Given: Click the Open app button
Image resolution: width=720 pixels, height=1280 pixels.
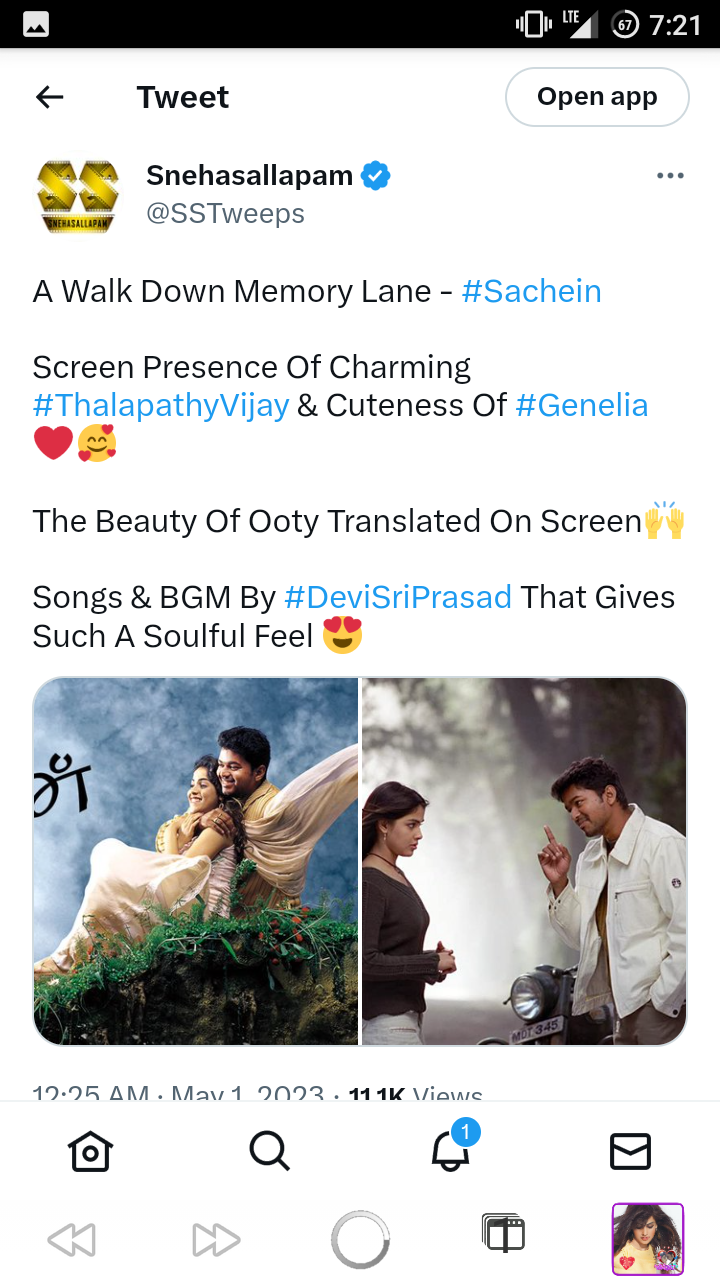Looking at the screenshot, I should click(x=597, y=97).
